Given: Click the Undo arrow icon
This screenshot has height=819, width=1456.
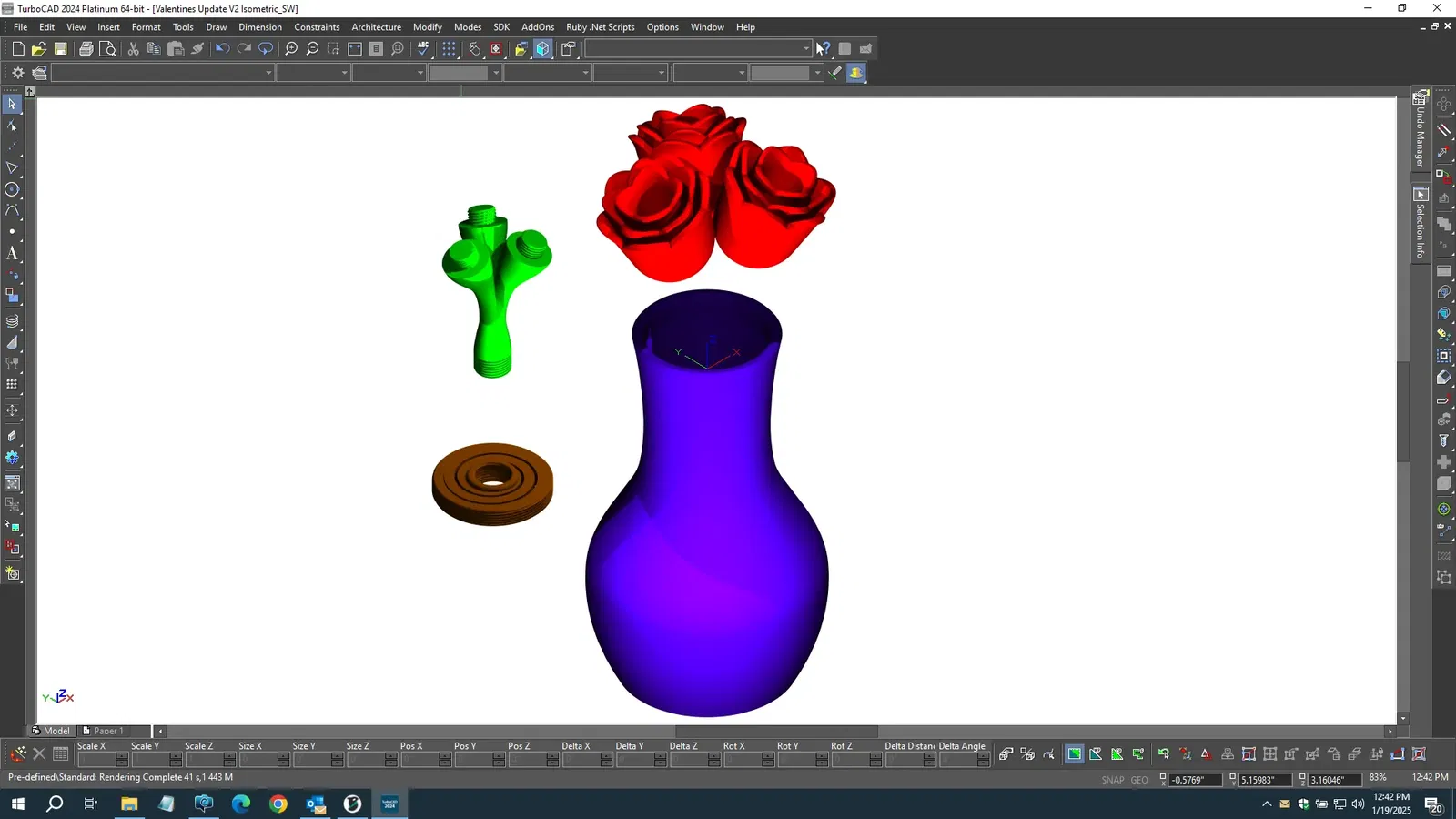Looking at the screenshot, I should 221,49.
